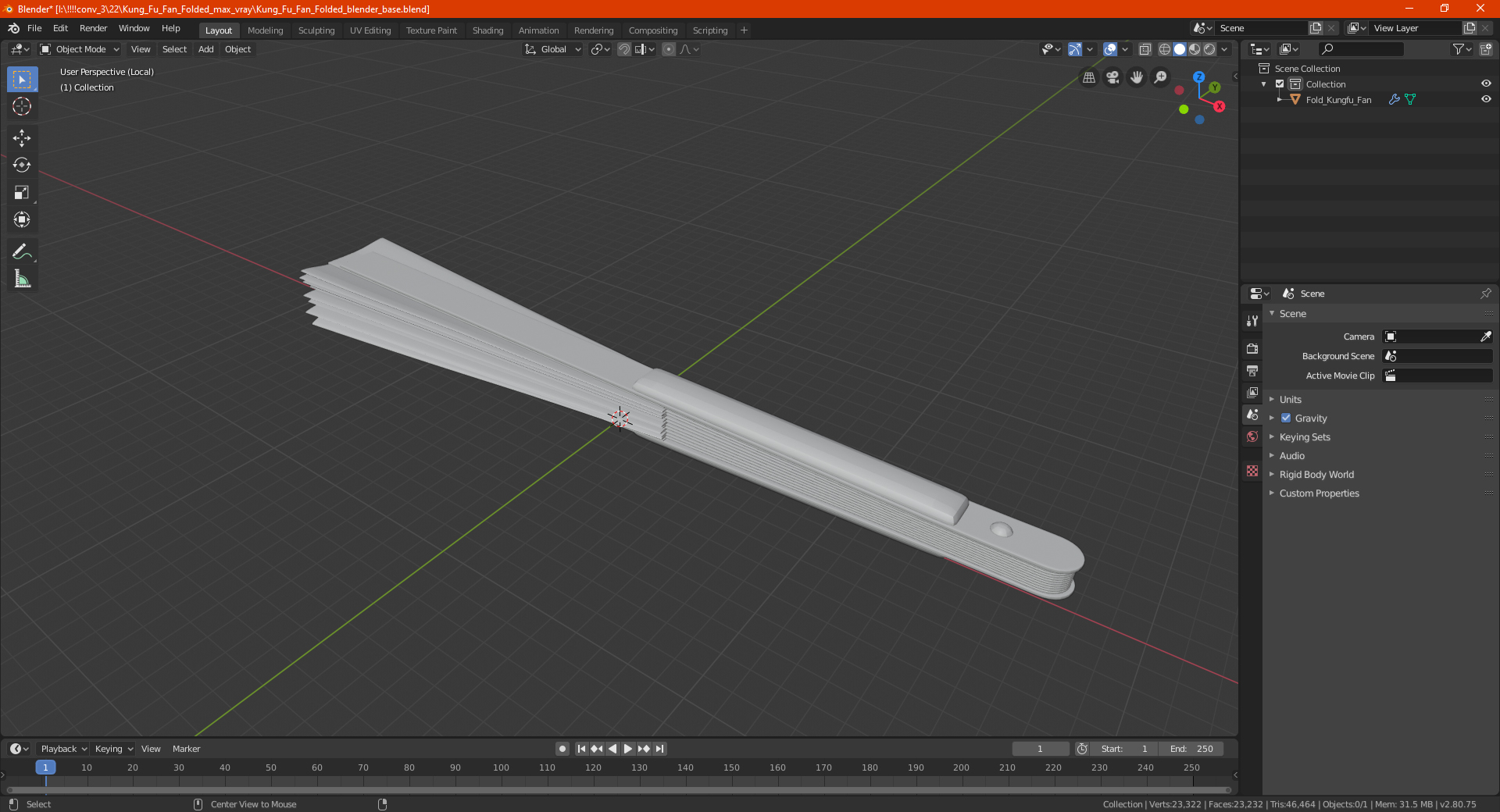Viewport: 1500px width, 812px height.
Task: Toggle snapping magnet
Action: [623, 49]
